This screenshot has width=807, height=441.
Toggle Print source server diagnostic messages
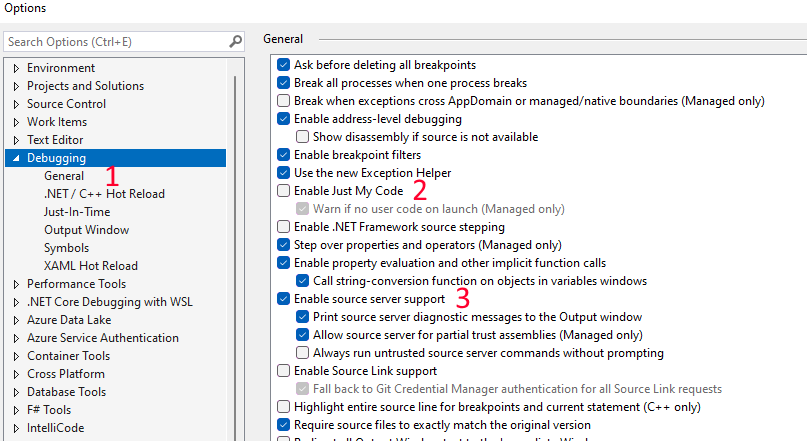(303, 317)
